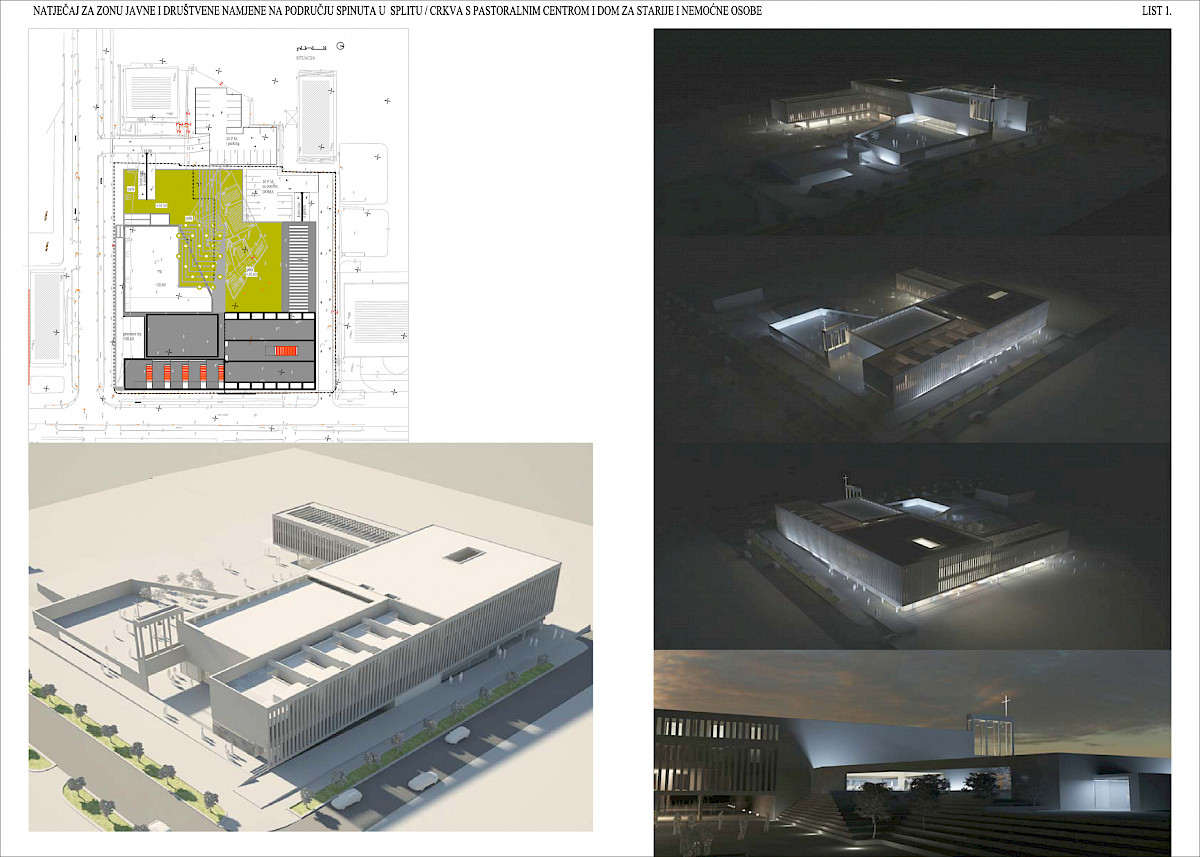Click the 'LIST 1.' sheet label
The image size is (1200, 857).
coord(1156,11)
